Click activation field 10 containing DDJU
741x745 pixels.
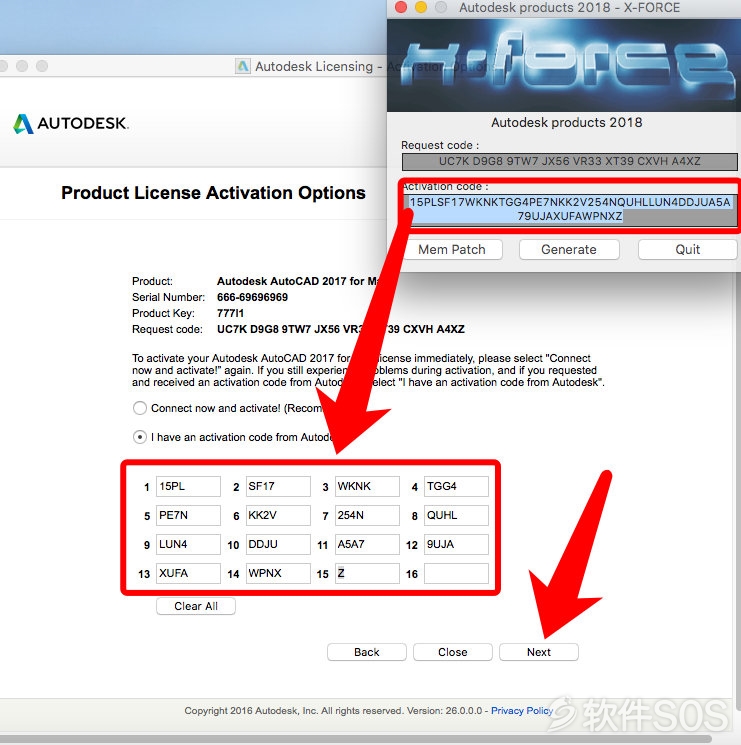coord(278,544)
